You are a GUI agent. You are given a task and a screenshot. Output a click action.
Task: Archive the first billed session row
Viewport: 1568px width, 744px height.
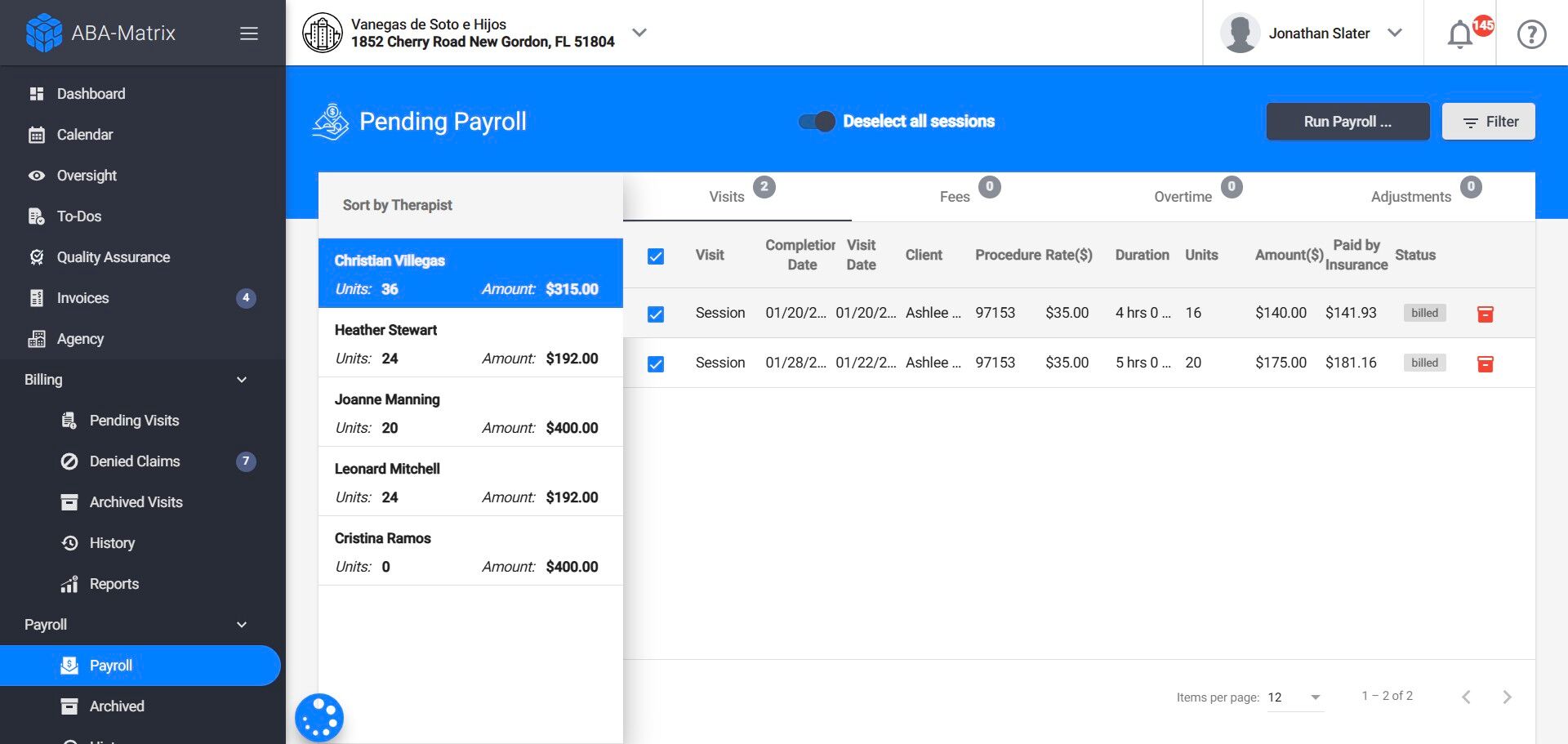[x=1485, y=313]
